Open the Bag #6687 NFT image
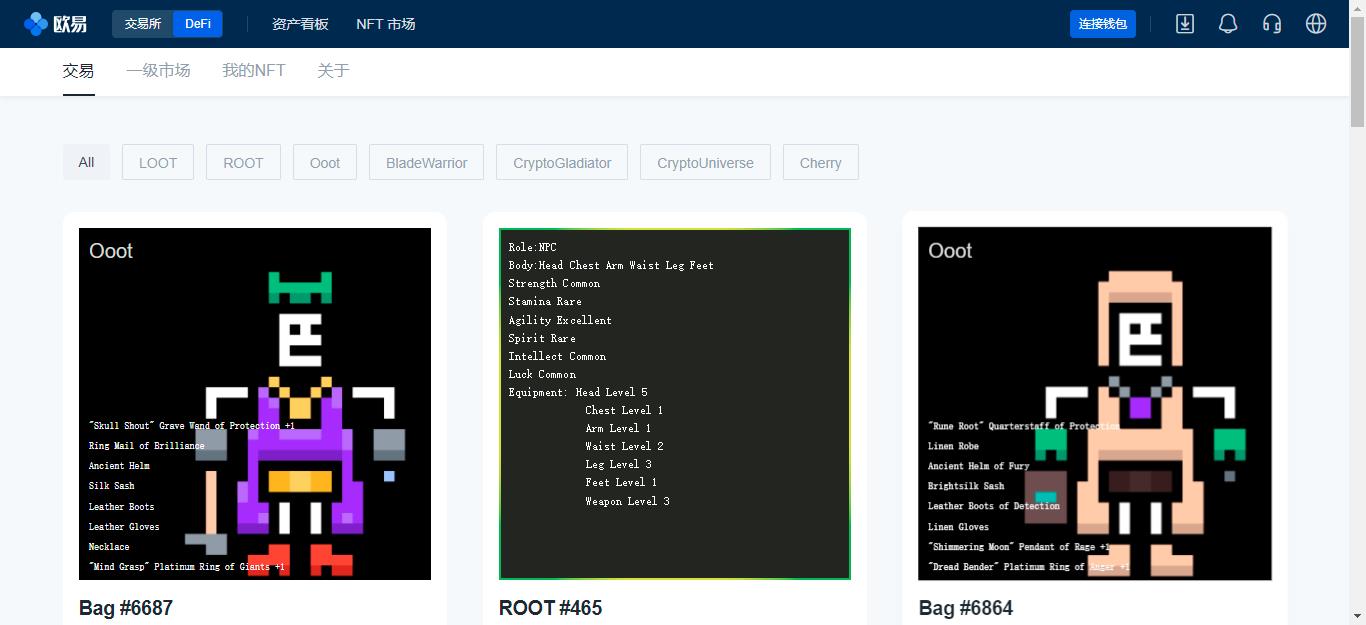Screen dimensions: 1366x625 click(255, 404)
